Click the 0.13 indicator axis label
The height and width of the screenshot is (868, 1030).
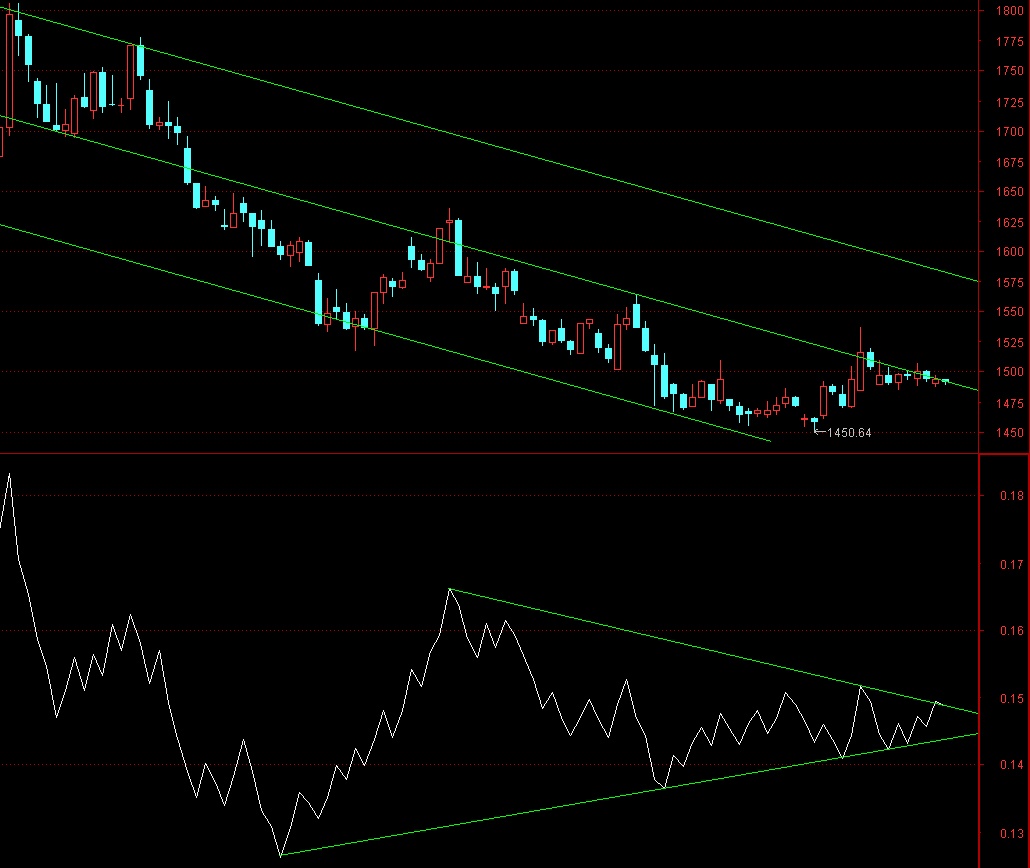point(1012,834)
